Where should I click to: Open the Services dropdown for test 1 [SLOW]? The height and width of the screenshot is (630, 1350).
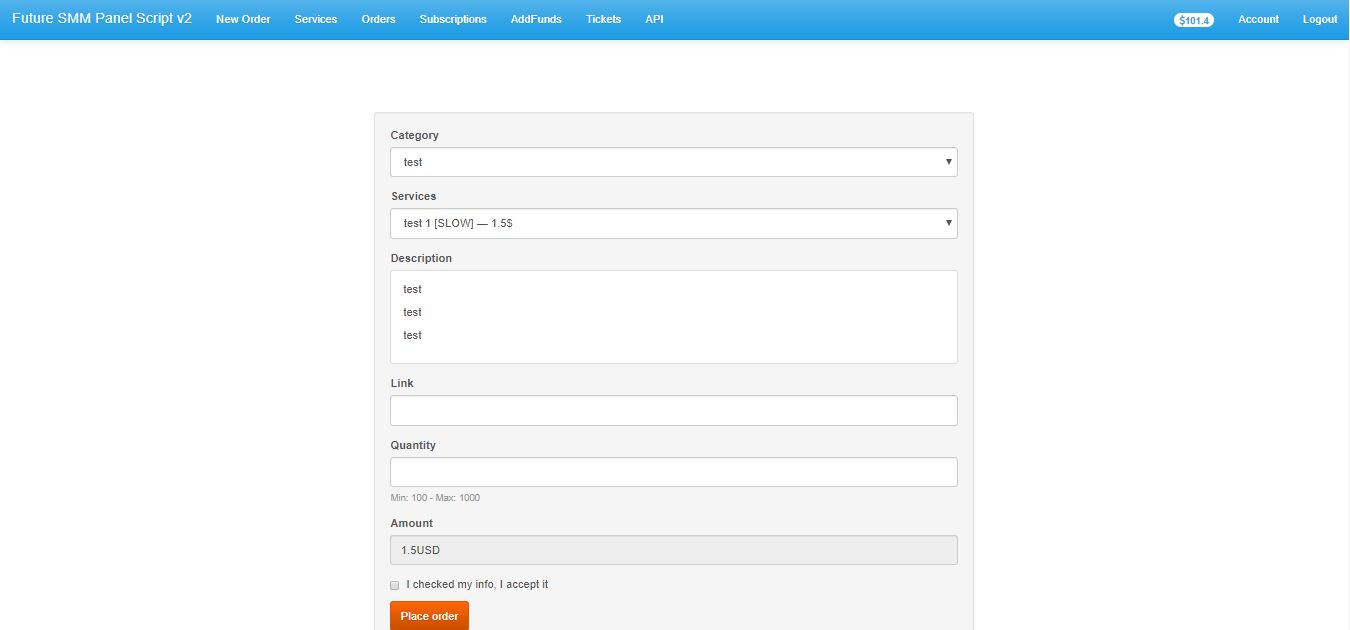tap(674, 223)
